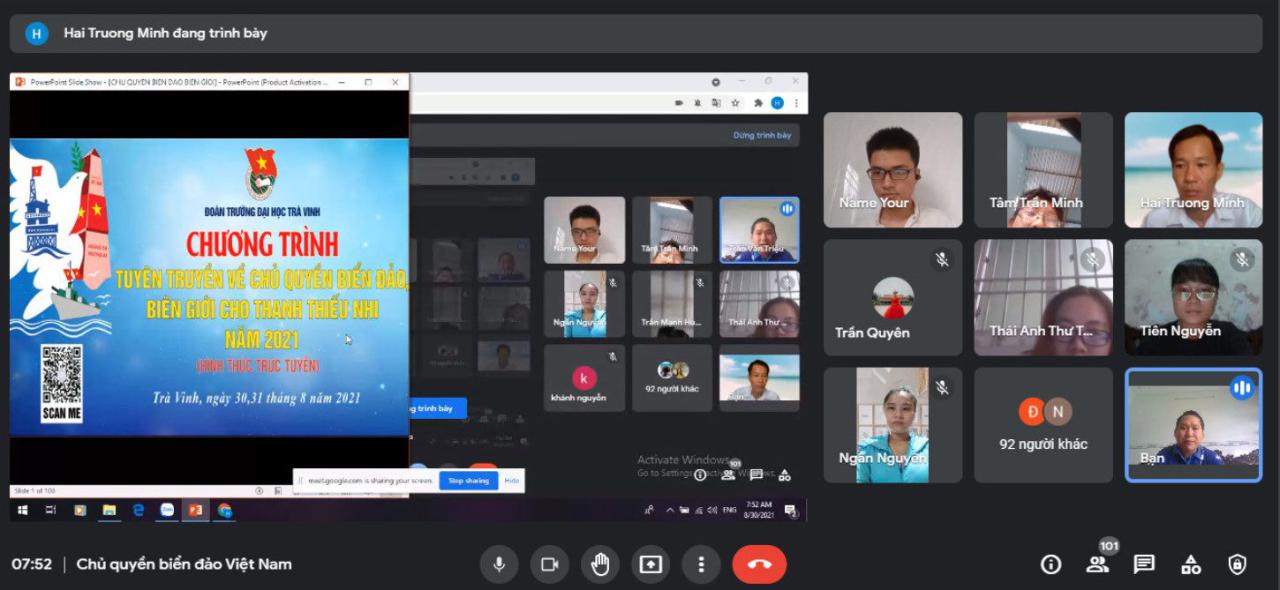Open host controls shield icon
Image resolution: width=1280 pixels, height=590 pixels.
pyautogui.click(x=1237, y=564)
